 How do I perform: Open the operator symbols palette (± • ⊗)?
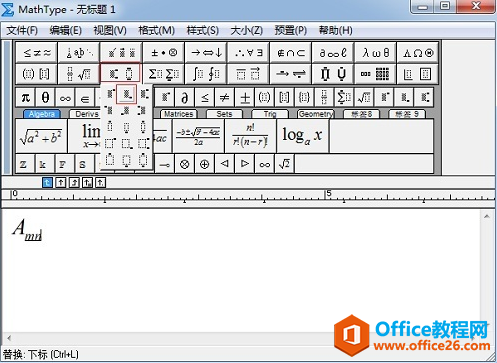coord(164,52)
